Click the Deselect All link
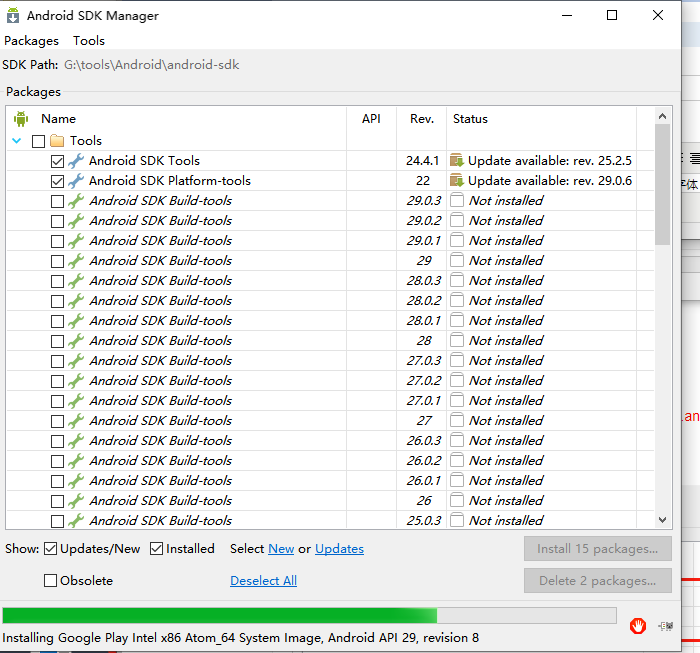This screenshot has height=653, width=700. click(x=263, y=581)
